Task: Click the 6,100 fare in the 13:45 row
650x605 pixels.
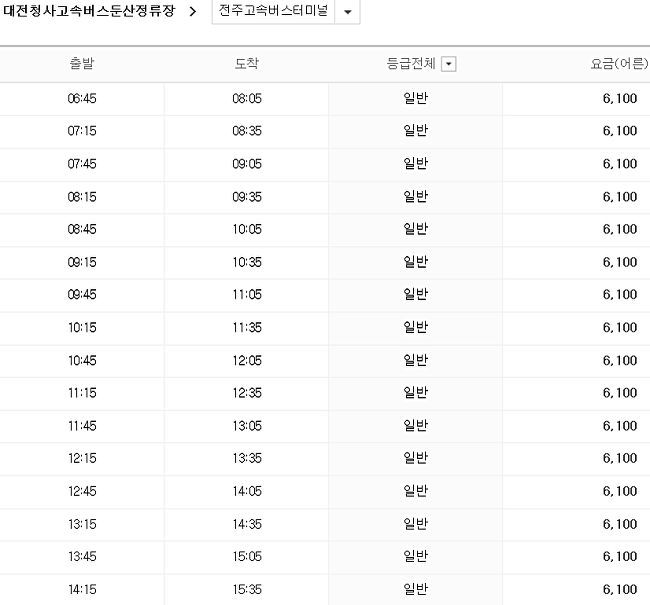Action: [x=620, y=556]
